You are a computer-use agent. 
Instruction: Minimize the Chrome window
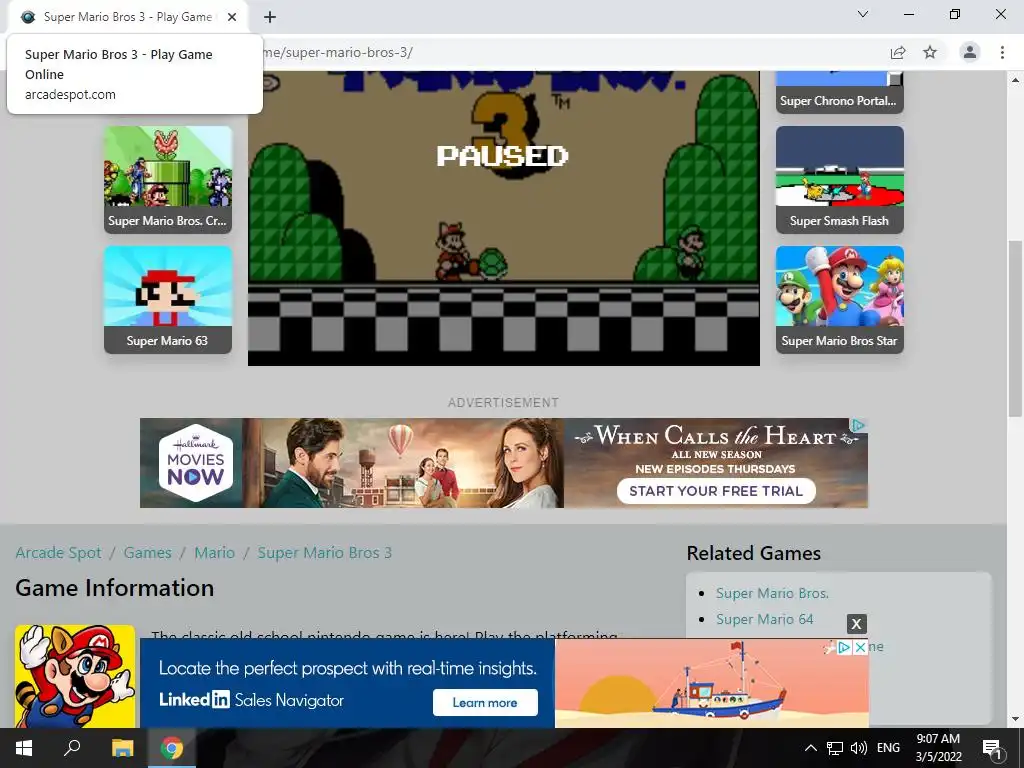click(908, 14)
